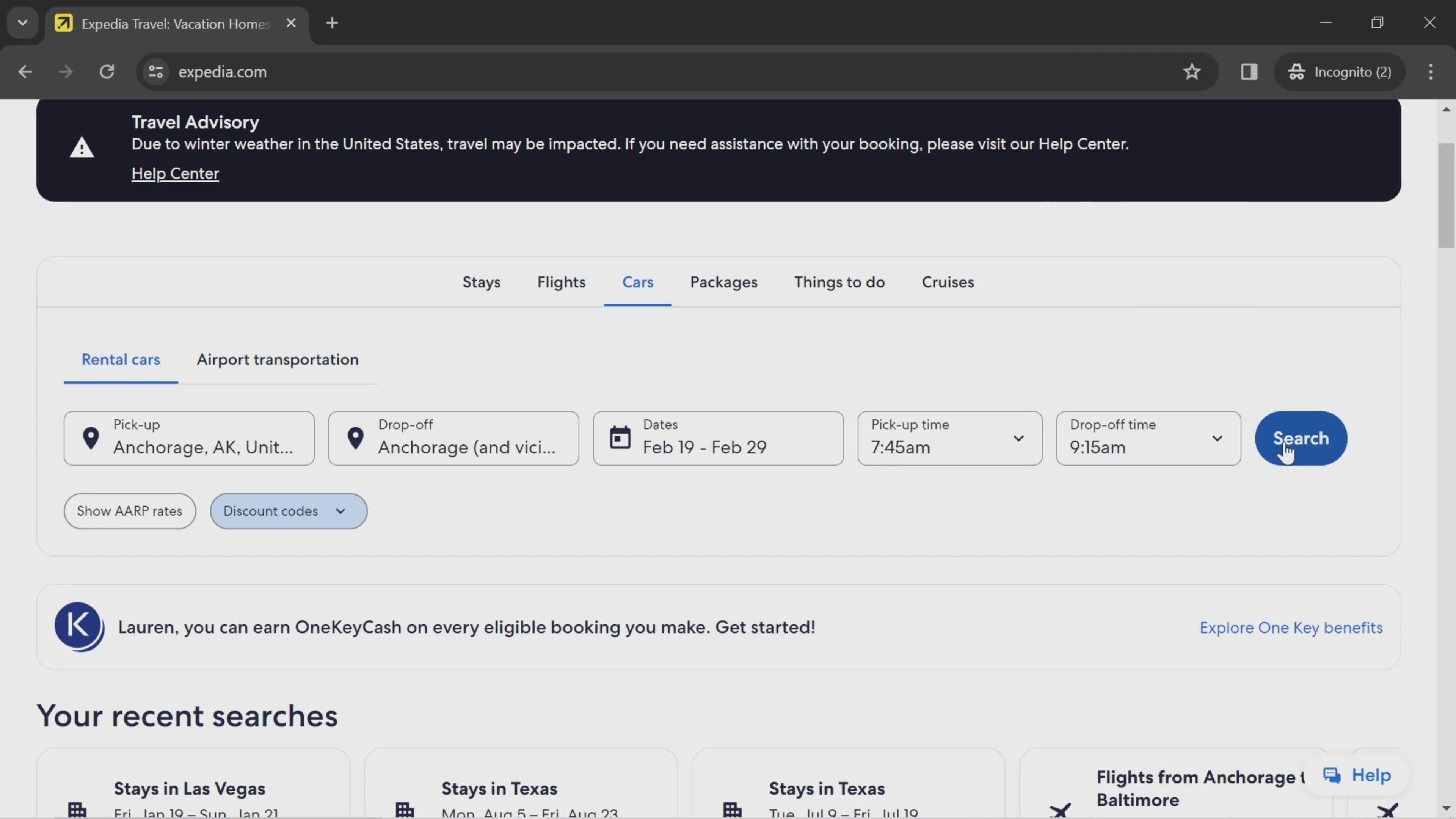This screenshot has height=819, width=1456.
Task: Click the page vertical scrollbar thumb
Action: [1447, 196]
